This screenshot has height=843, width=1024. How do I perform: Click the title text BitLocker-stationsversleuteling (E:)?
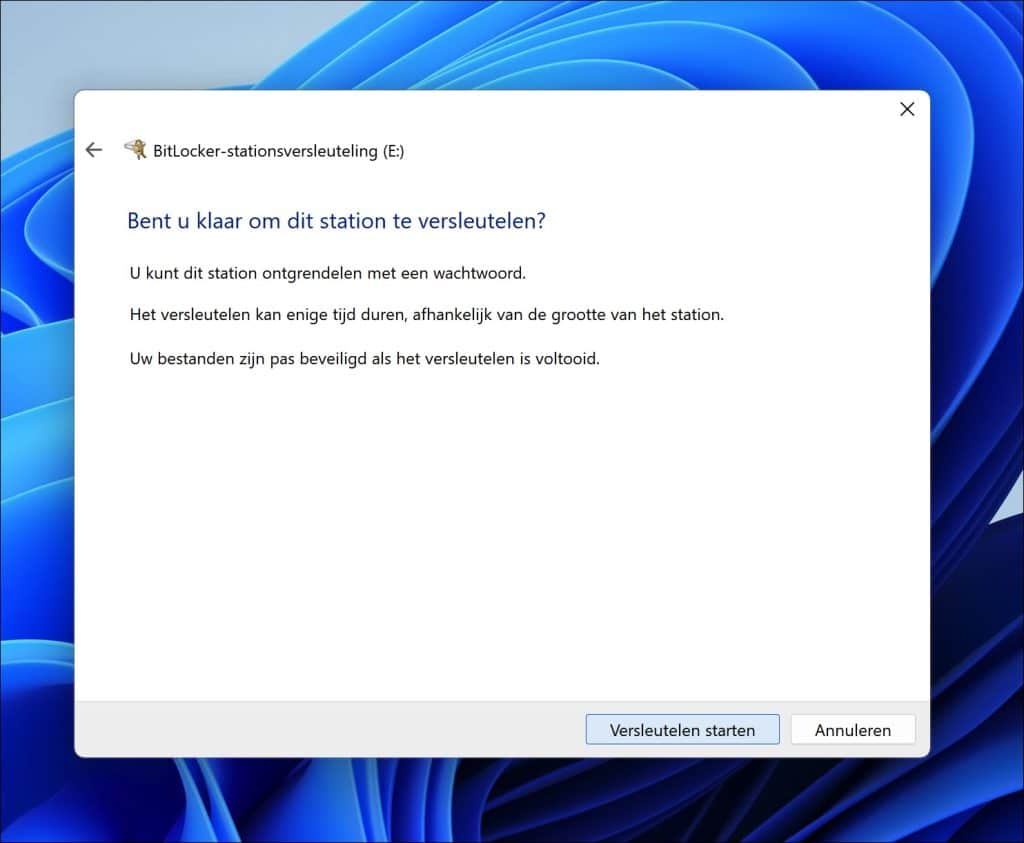coord(279,151)
